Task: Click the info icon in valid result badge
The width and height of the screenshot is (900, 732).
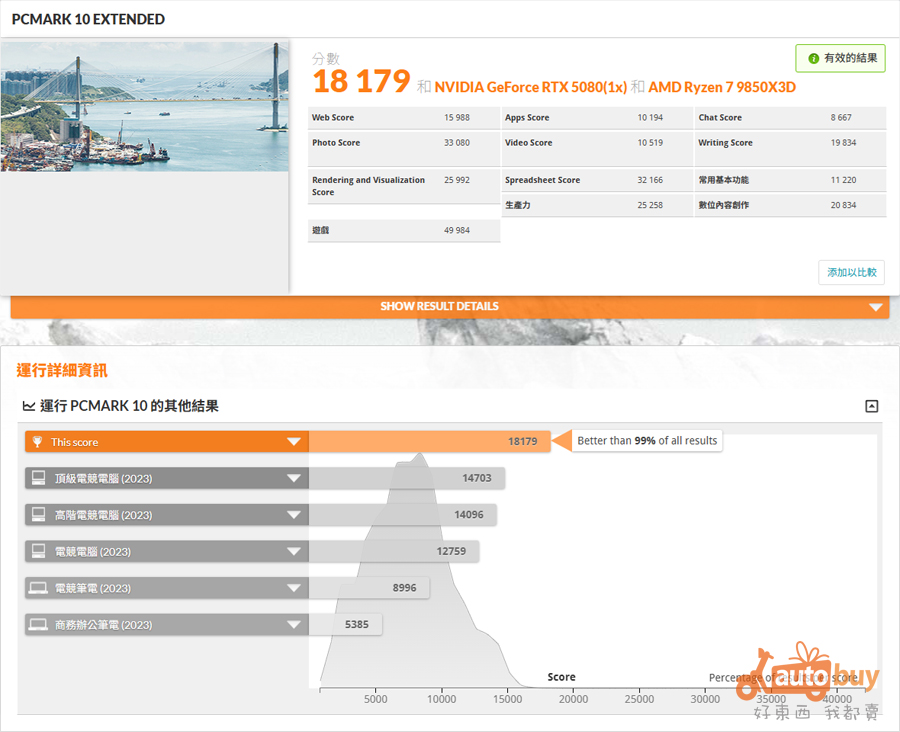Action: coord(813,59)
